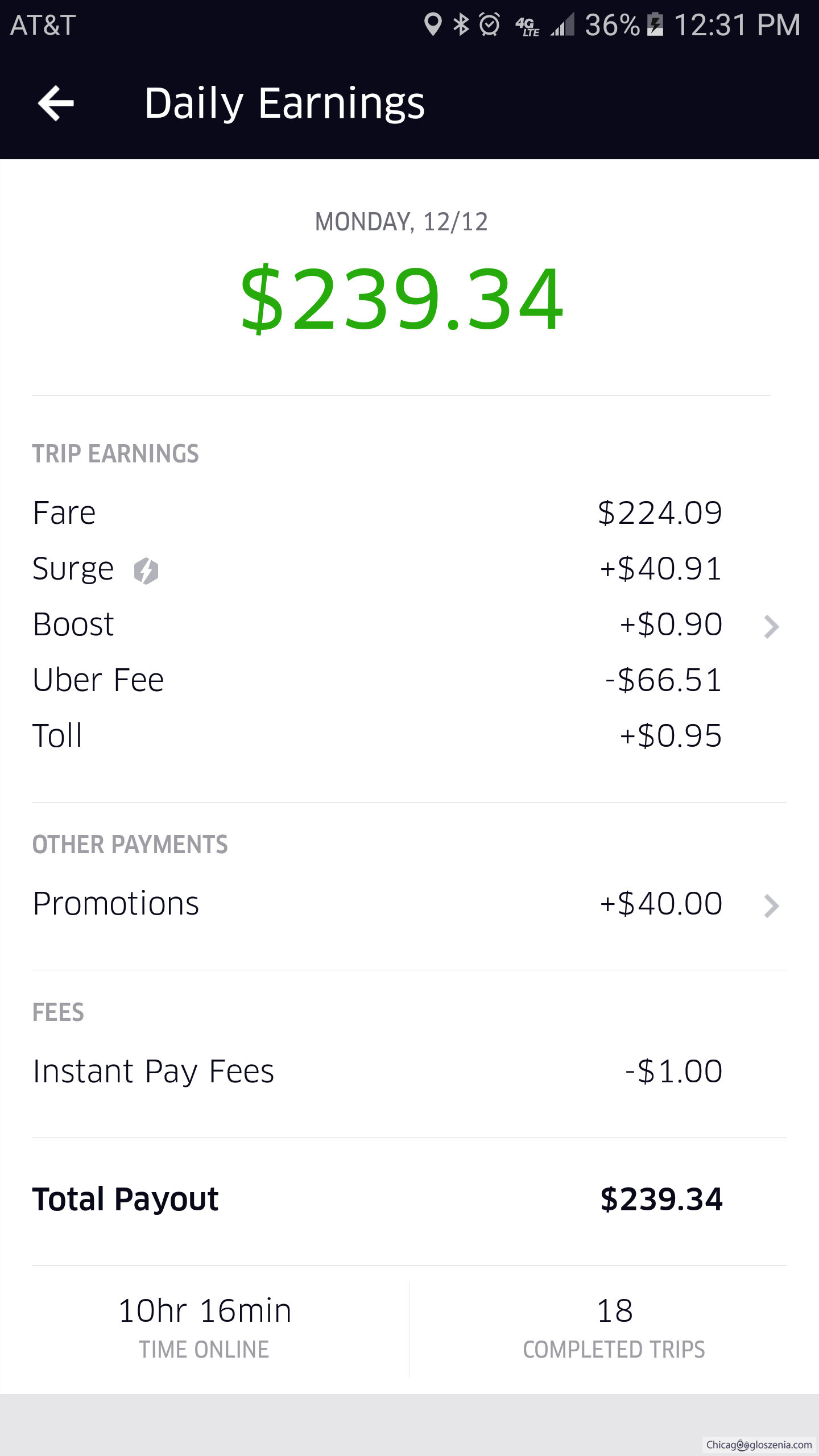Image resolution: width=819 pixels, height=1456 pixels.
Task: Tap the location pin status icon
Action: tap(433, 24)
